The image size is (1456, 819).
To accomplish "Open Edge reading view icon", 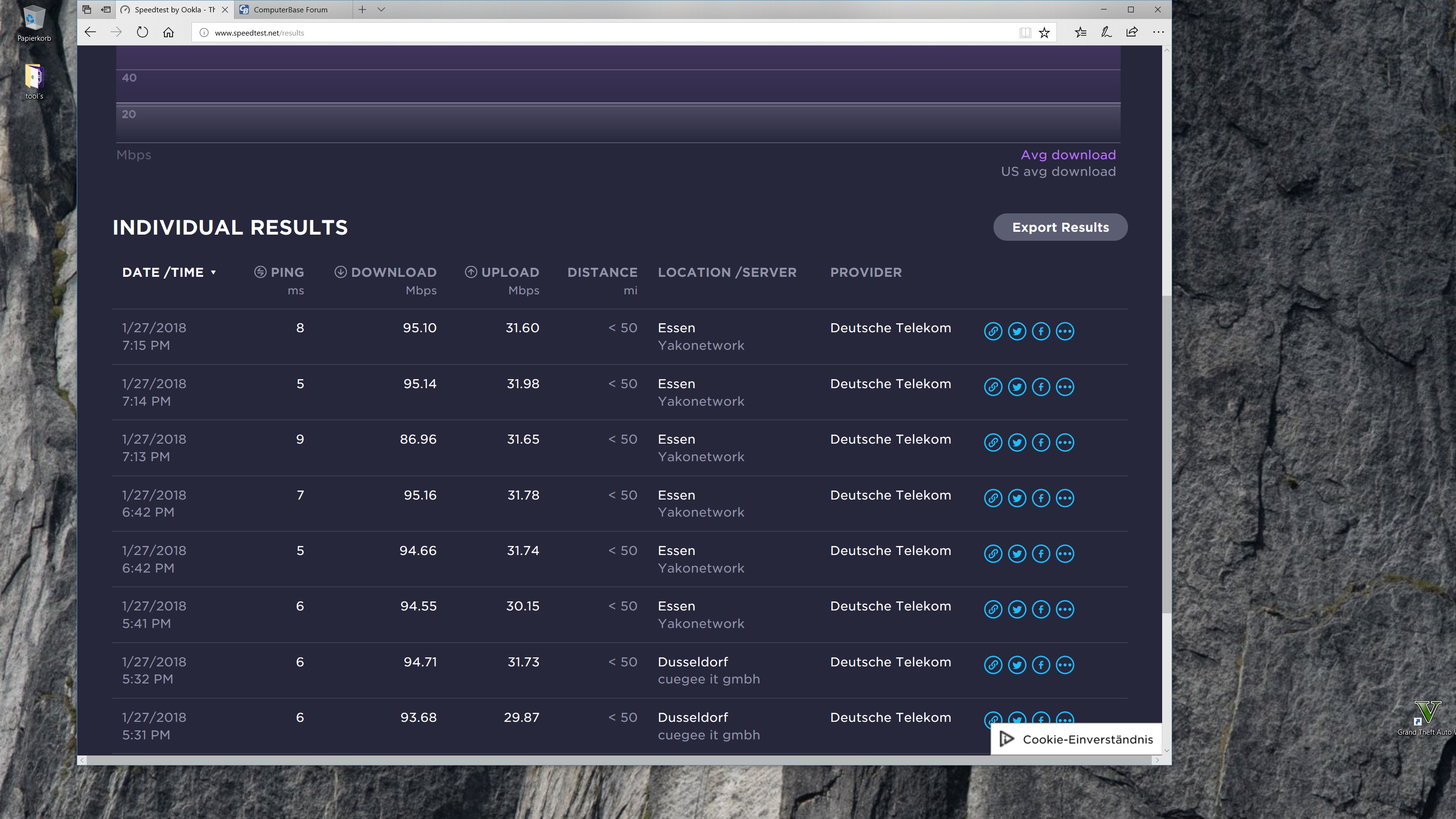I will pyautogui.click(x=1025, y=33).
